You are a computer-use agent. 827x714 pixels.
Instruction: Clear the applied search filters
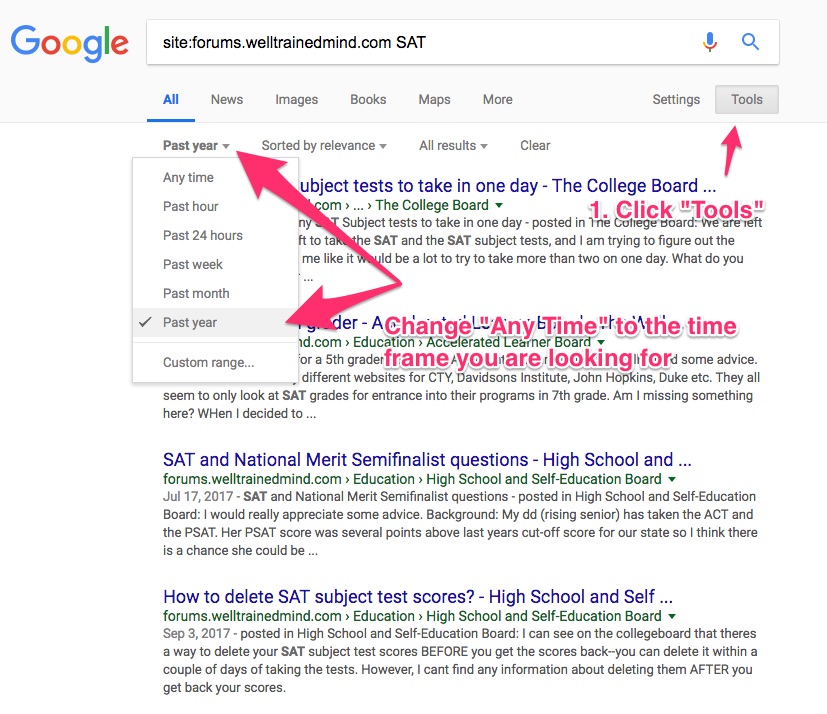(535, 146)
